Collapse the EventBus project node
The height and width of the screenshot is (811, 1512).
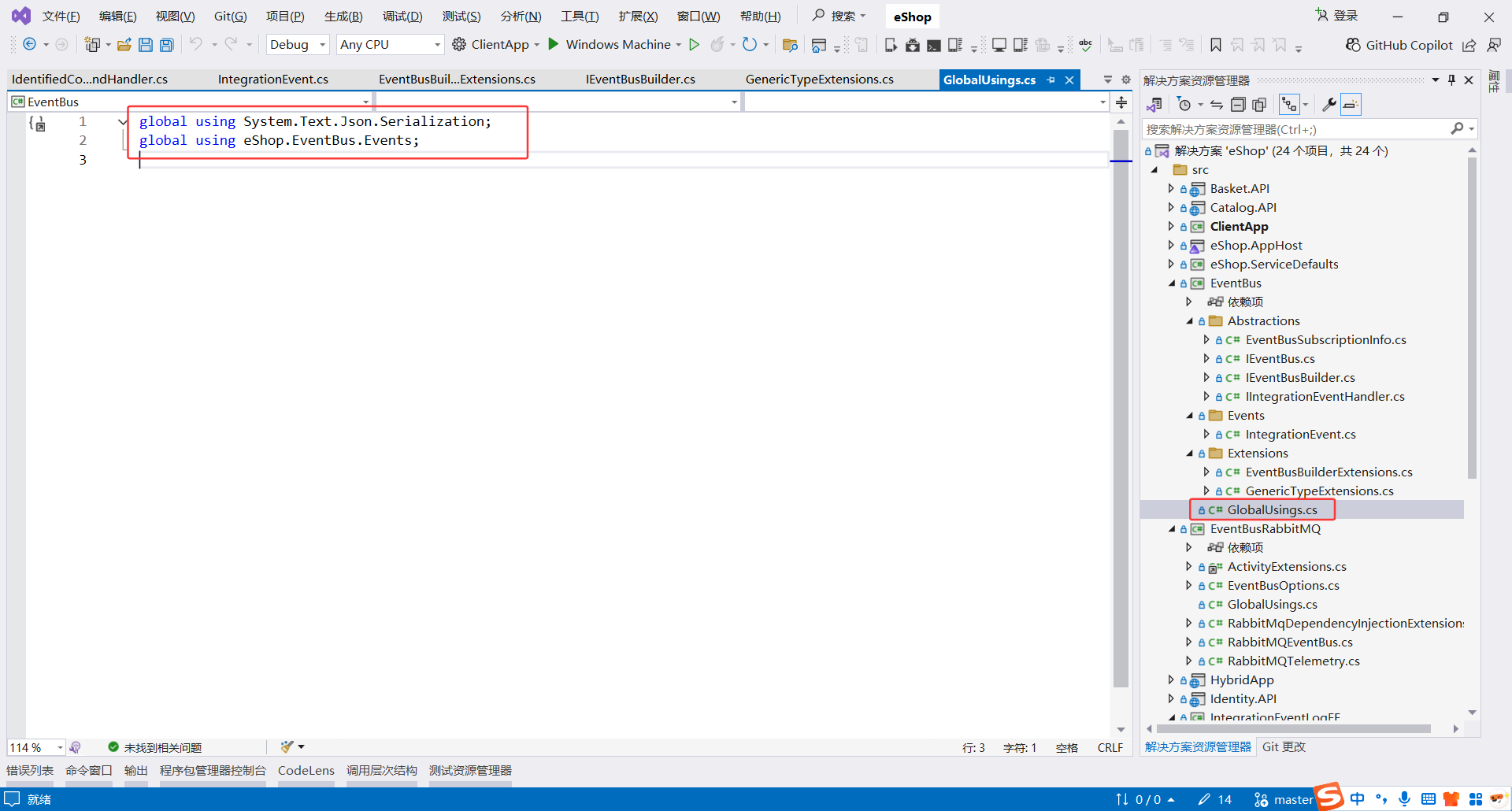1171,283
